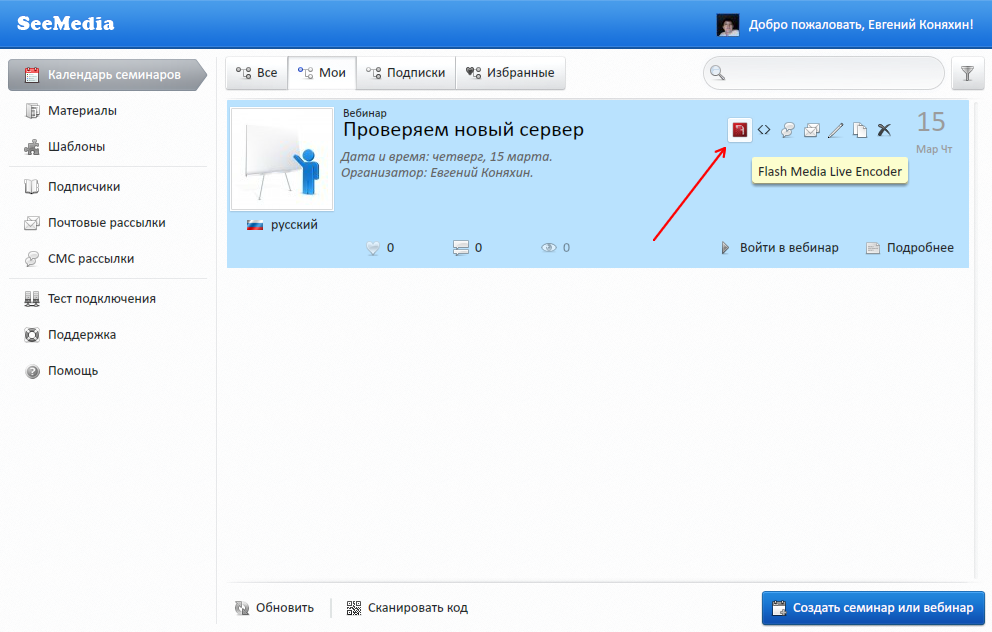Switch to the Подписки tab

pyautogui.click(x=406, y=73)
